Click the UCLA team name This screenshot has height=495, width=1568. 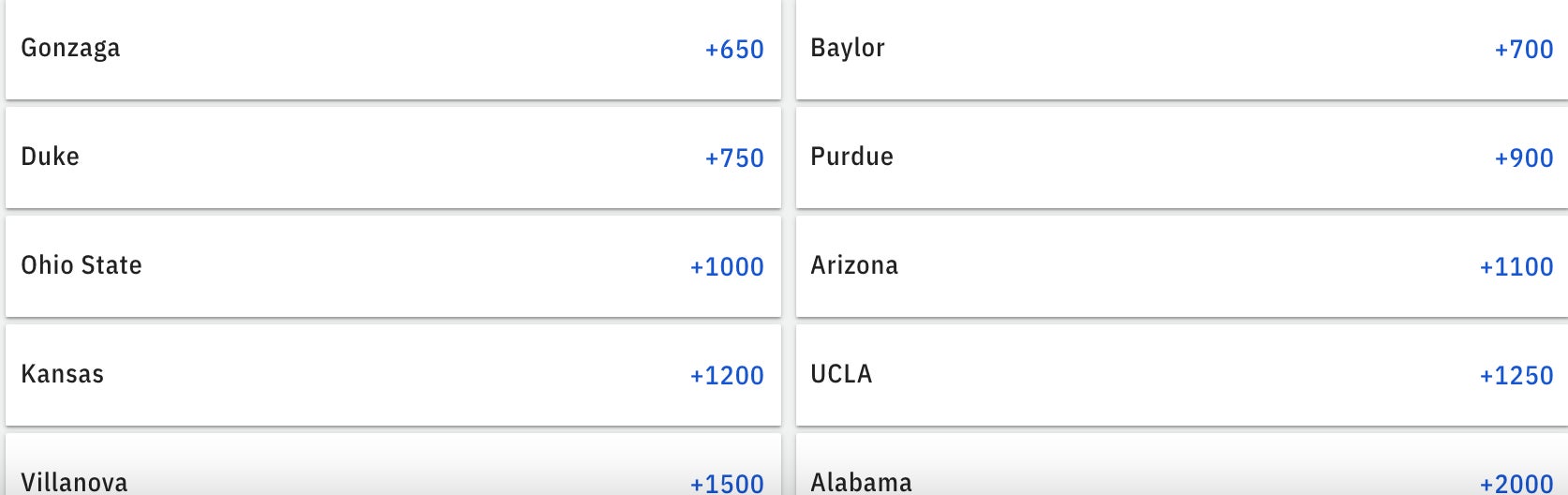841,374
